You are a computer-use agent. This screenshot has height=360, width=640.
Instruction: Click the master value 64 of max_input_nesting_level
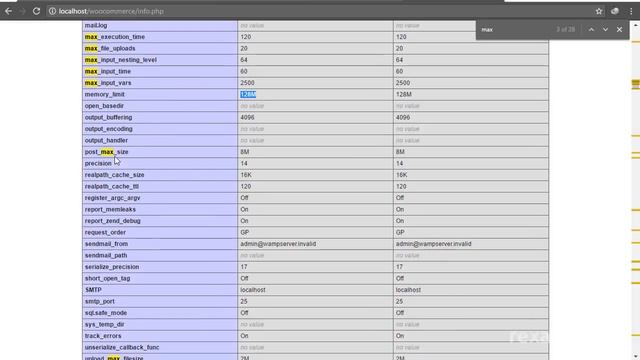399,60
